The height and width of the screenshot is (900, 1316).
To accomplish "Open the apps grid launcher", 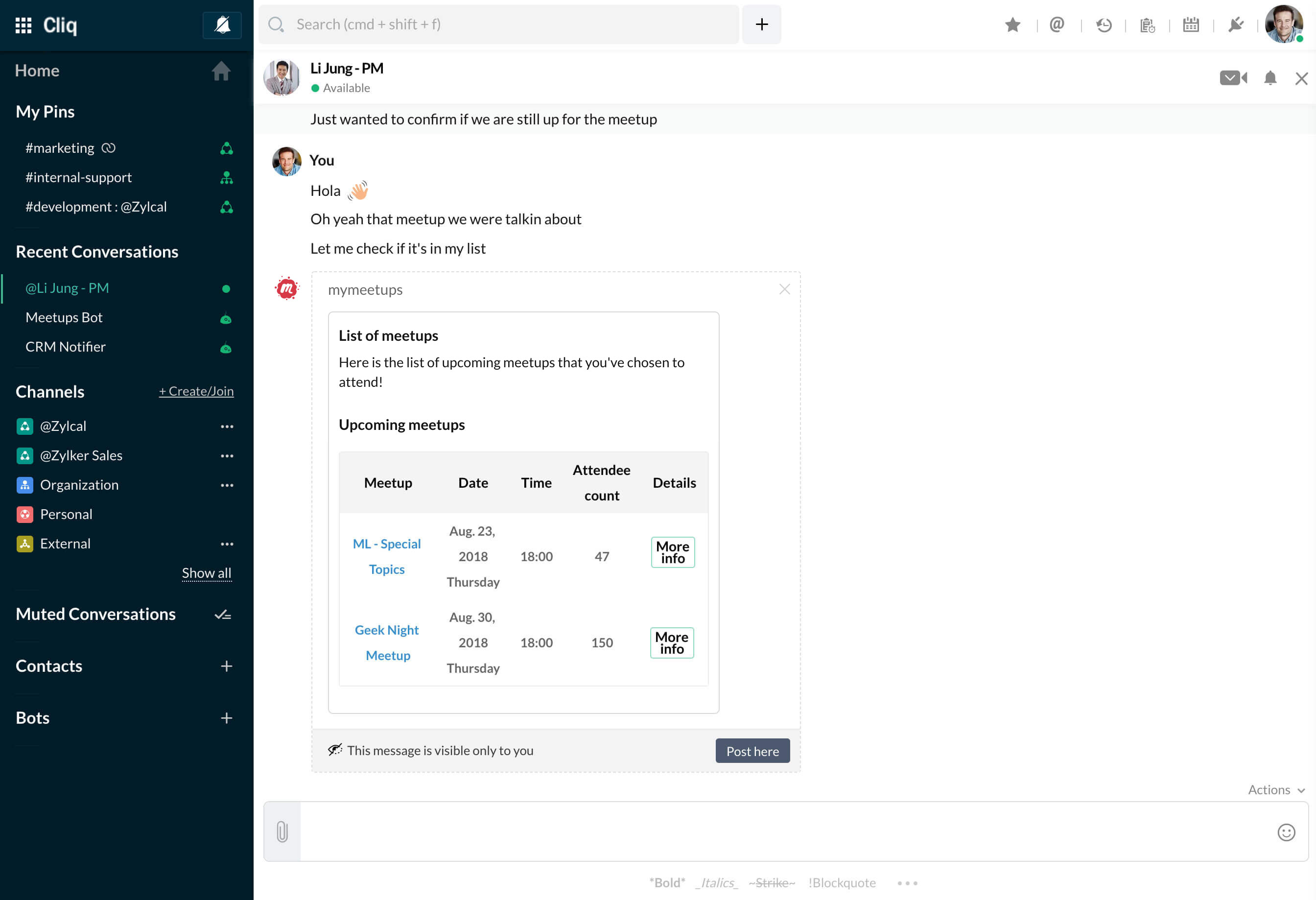I will click(x=23, y=25).
